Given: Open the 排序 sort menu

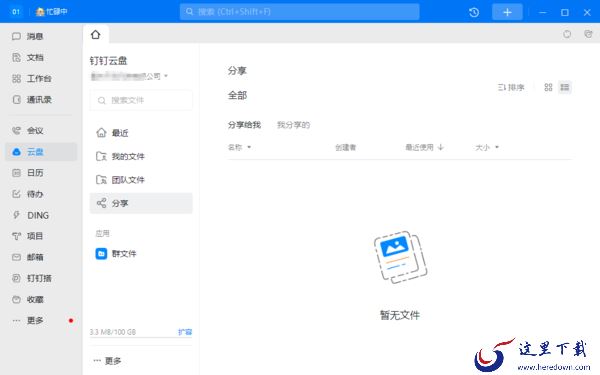Looking at the screenshot, I should 511,88.
